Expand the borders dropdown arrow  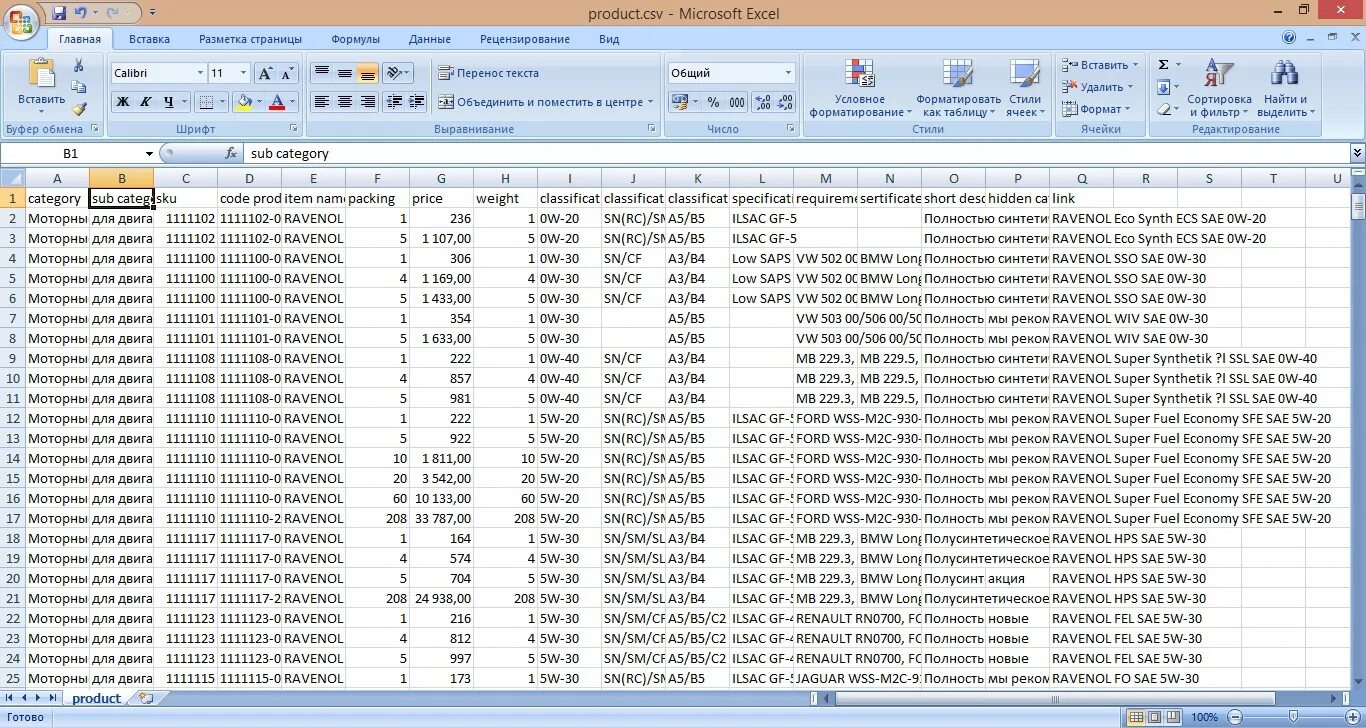pos(222,102)
